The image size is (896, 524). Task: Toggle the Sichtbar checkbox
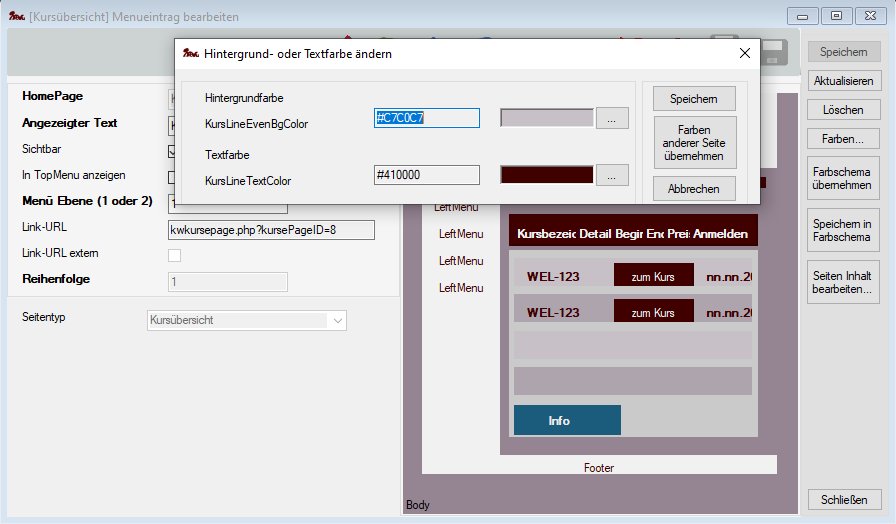(x=172, y=150)
